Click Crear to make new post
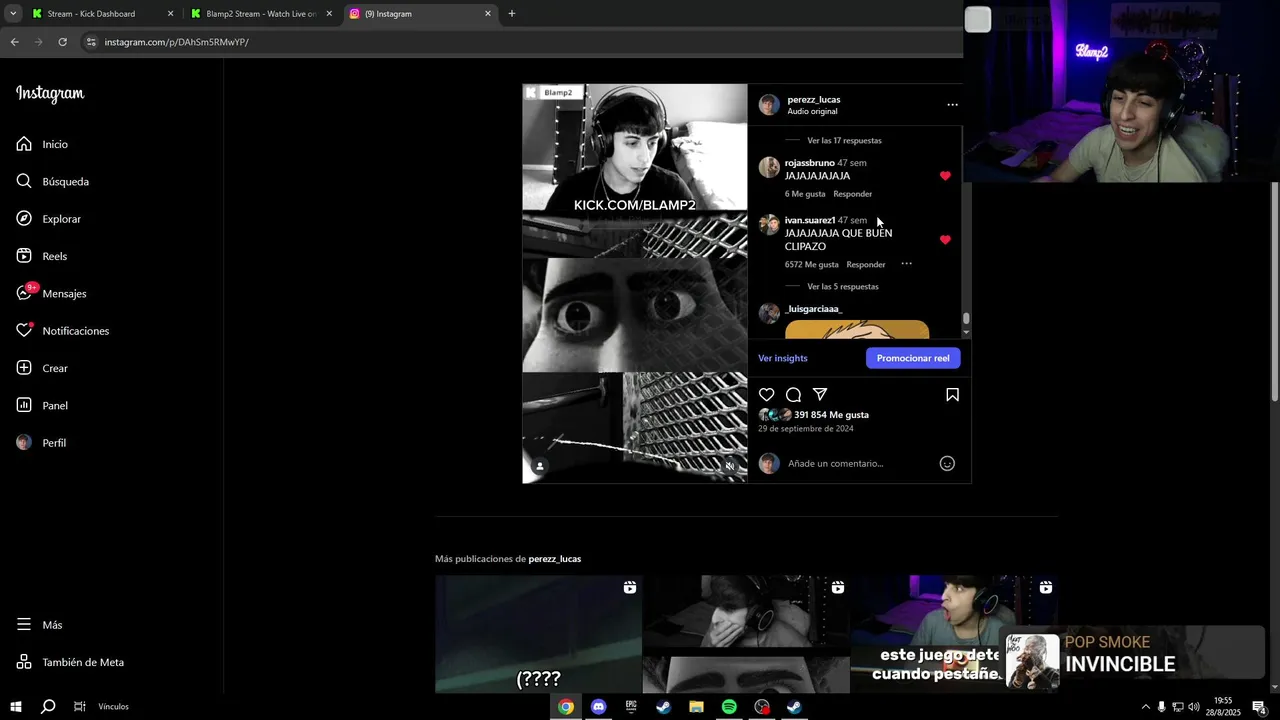1280x720 pixels. coord(42,368)
